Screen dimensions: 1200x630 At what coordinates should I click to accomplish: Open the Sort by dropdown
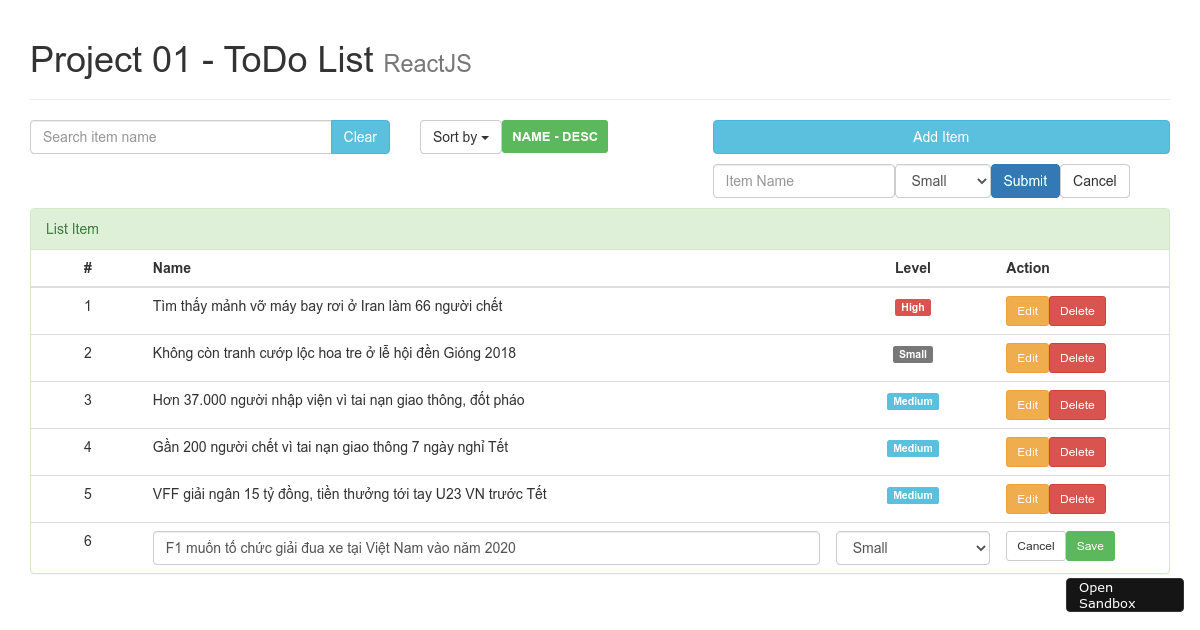[460, 136]
